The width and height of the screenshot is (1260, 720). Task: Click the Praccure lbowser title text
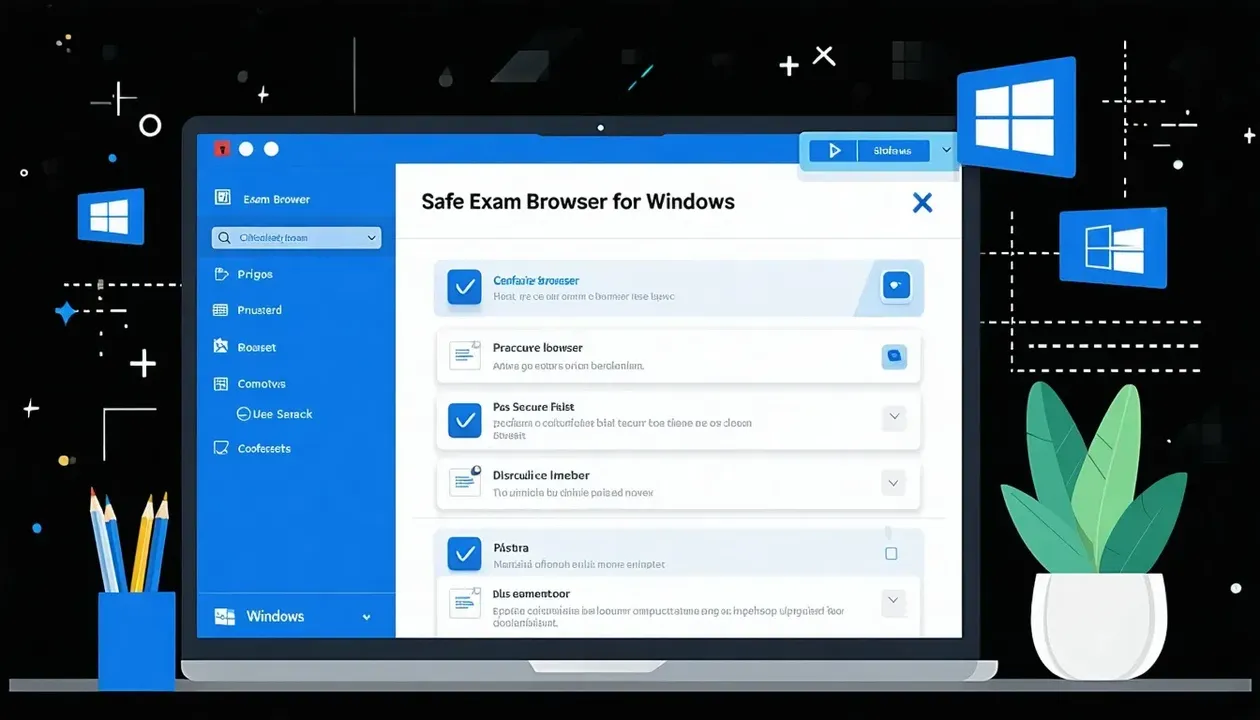pyautogui.click(x=538, y=347)
